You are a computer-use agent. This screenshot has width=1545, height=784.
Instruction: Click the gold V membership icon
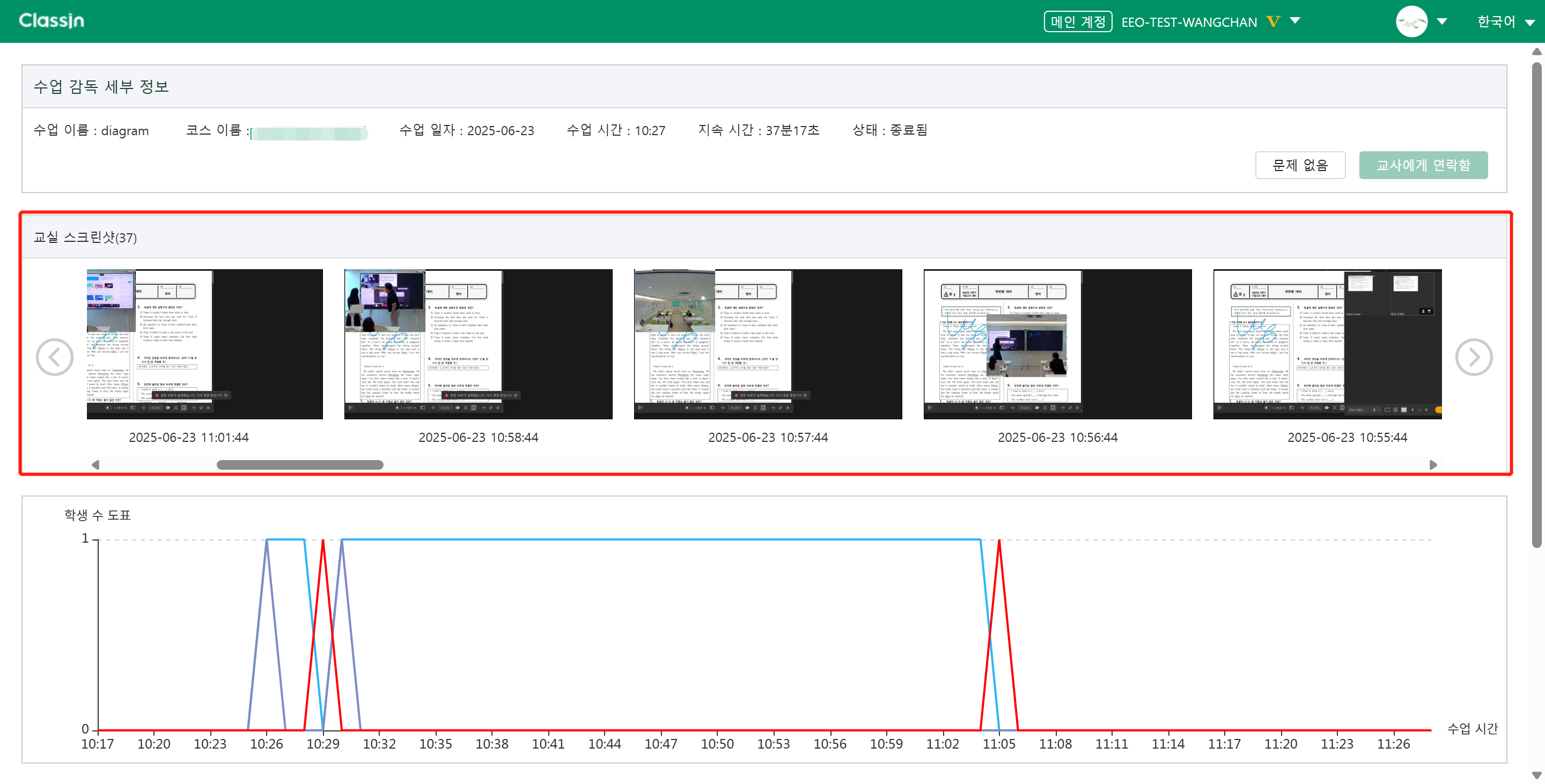click(1272, 21)
